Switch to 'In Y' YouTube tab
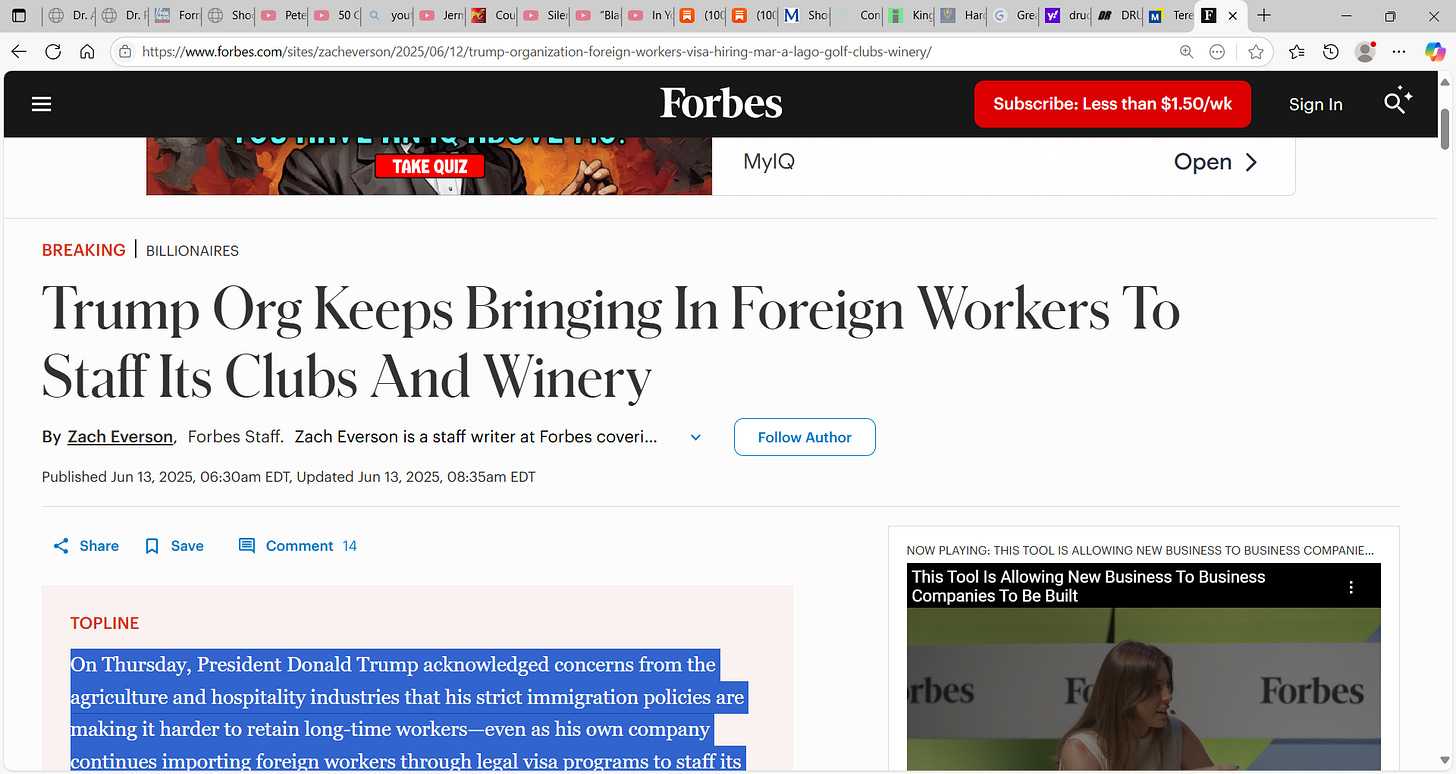 (x=650, y=16)
